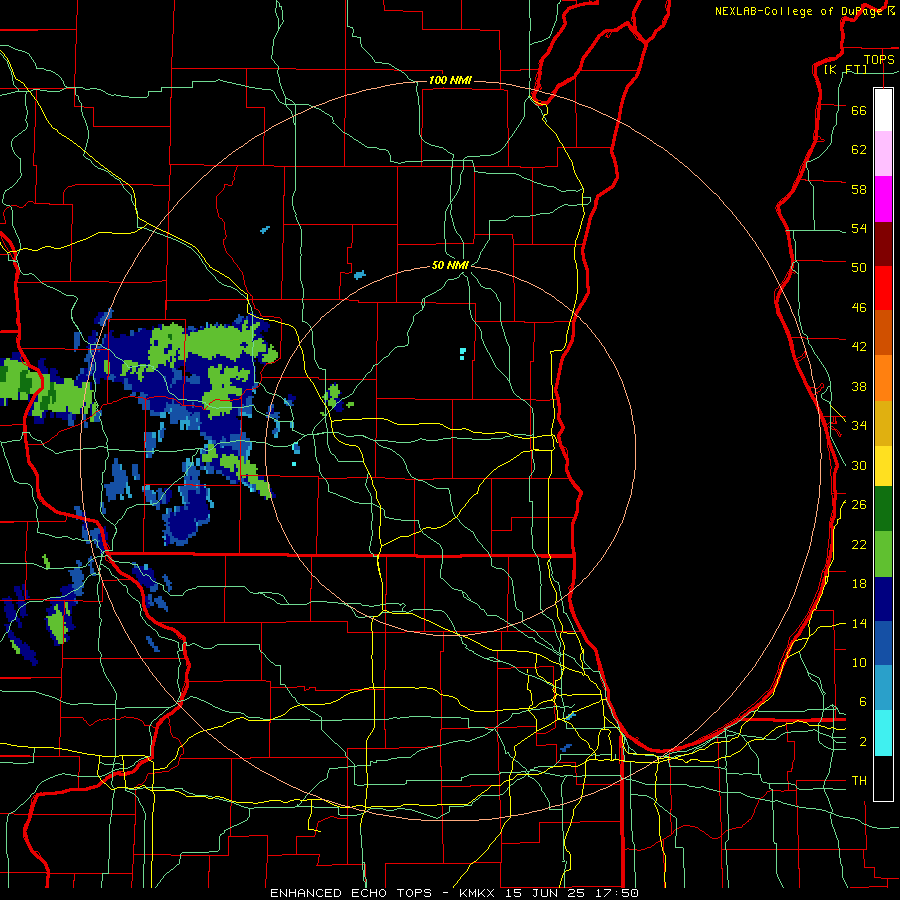The width and height of the screenshot is (900, 900).
Task: Click the "42" legend value
Action: (859, 347)
